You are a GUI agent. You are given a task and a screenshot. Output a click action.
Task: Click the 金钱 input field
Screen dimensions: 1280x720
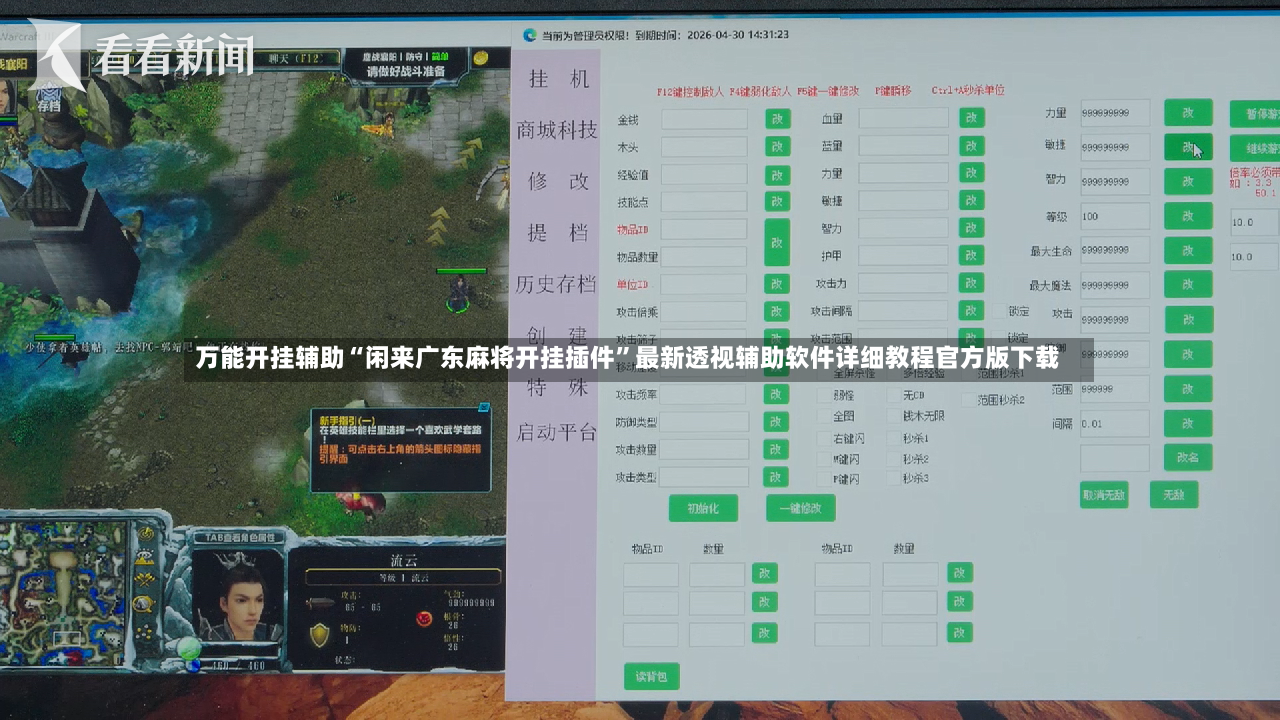coord(704,119)
